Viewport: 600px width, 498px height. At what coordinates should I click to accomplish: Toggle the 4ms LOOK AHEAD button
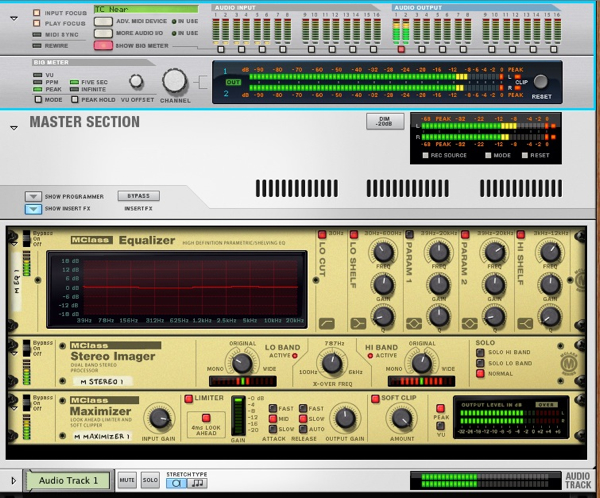click(x=206, y=418)
